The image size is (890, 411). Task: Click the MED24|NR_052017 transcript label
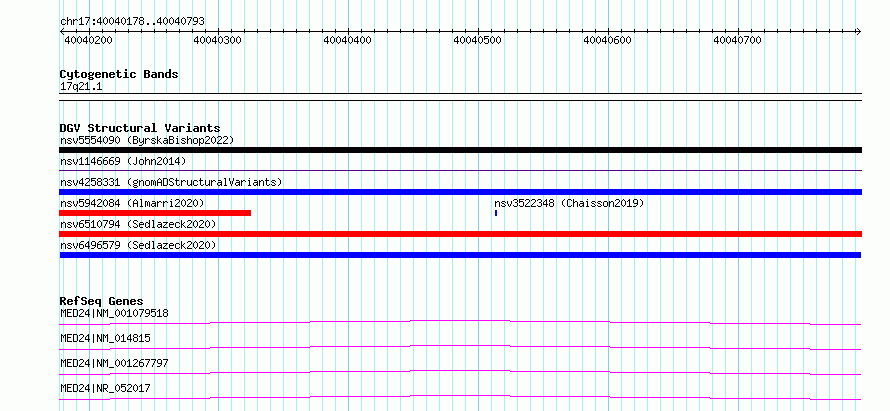(105, 388)
